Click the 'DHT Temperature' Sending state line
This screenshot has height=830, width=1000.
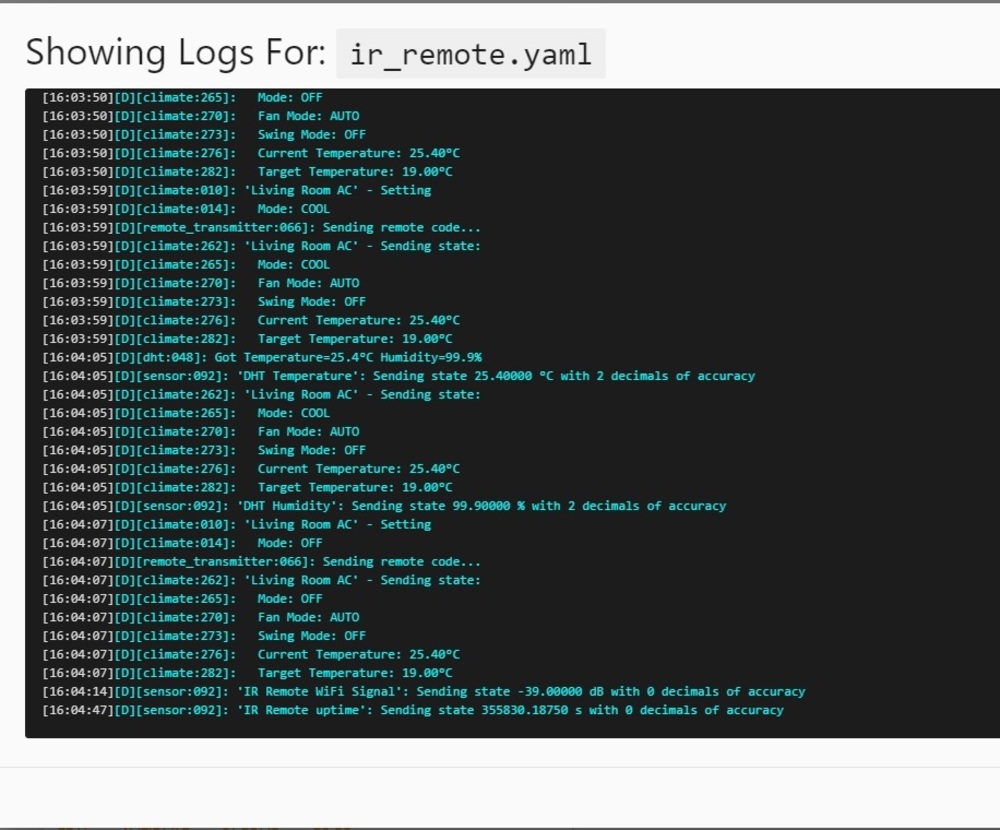click(399, 376)
